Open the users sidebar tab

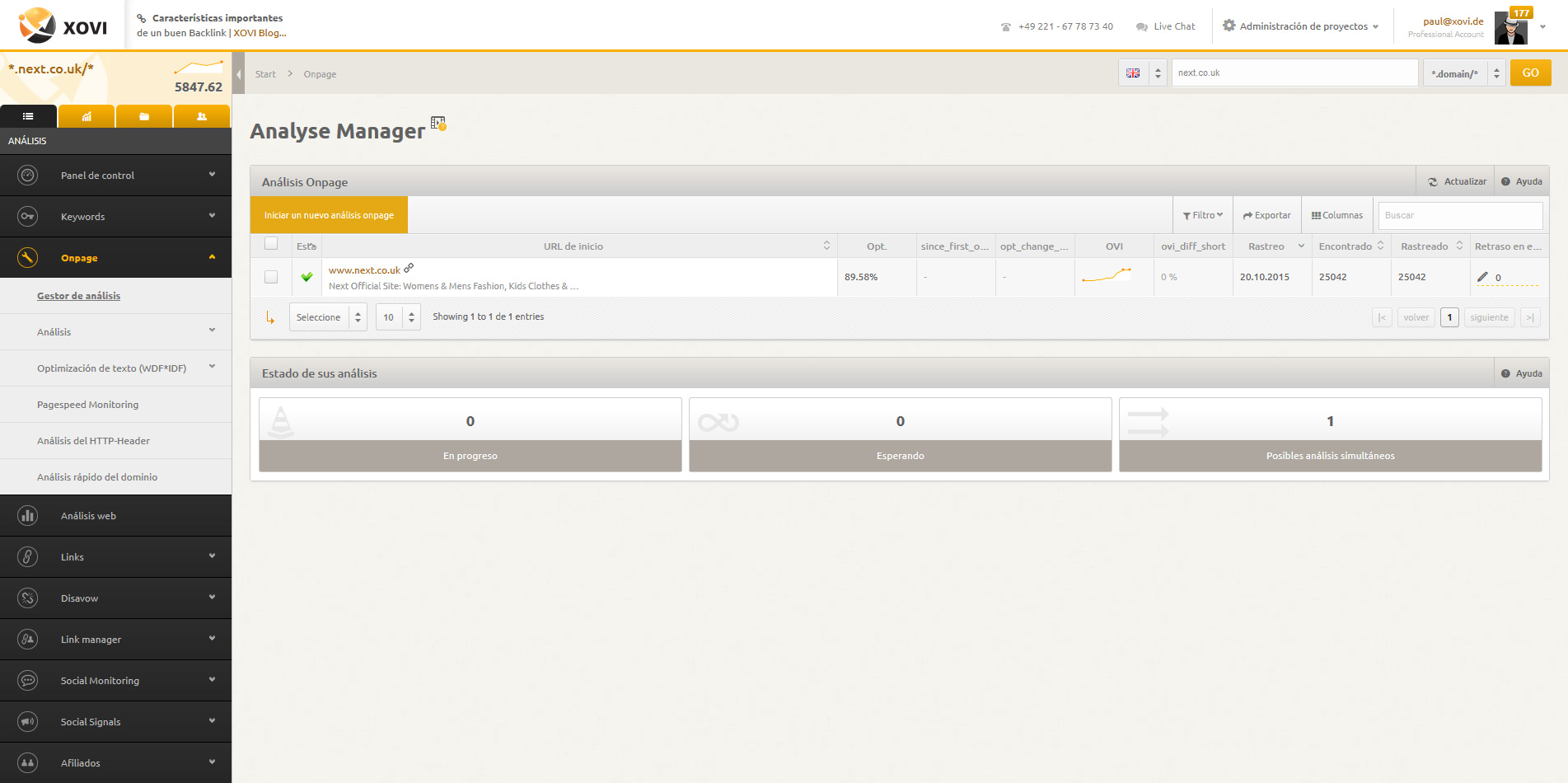[202, 116]
